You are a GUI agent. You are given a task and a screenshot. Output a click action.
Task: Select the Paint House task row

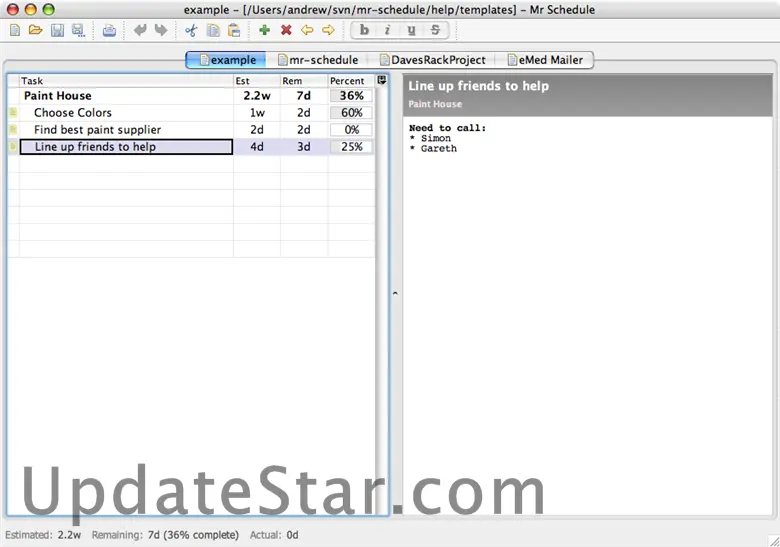click(191, 95)
